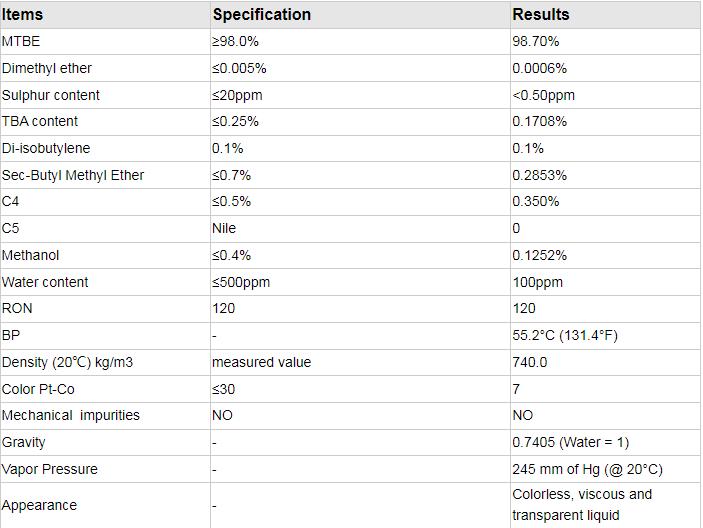The width and height of the screenshot is (703, 528).
Task: Click the Water content specification ≤500ppm
Action: (241, 282)
